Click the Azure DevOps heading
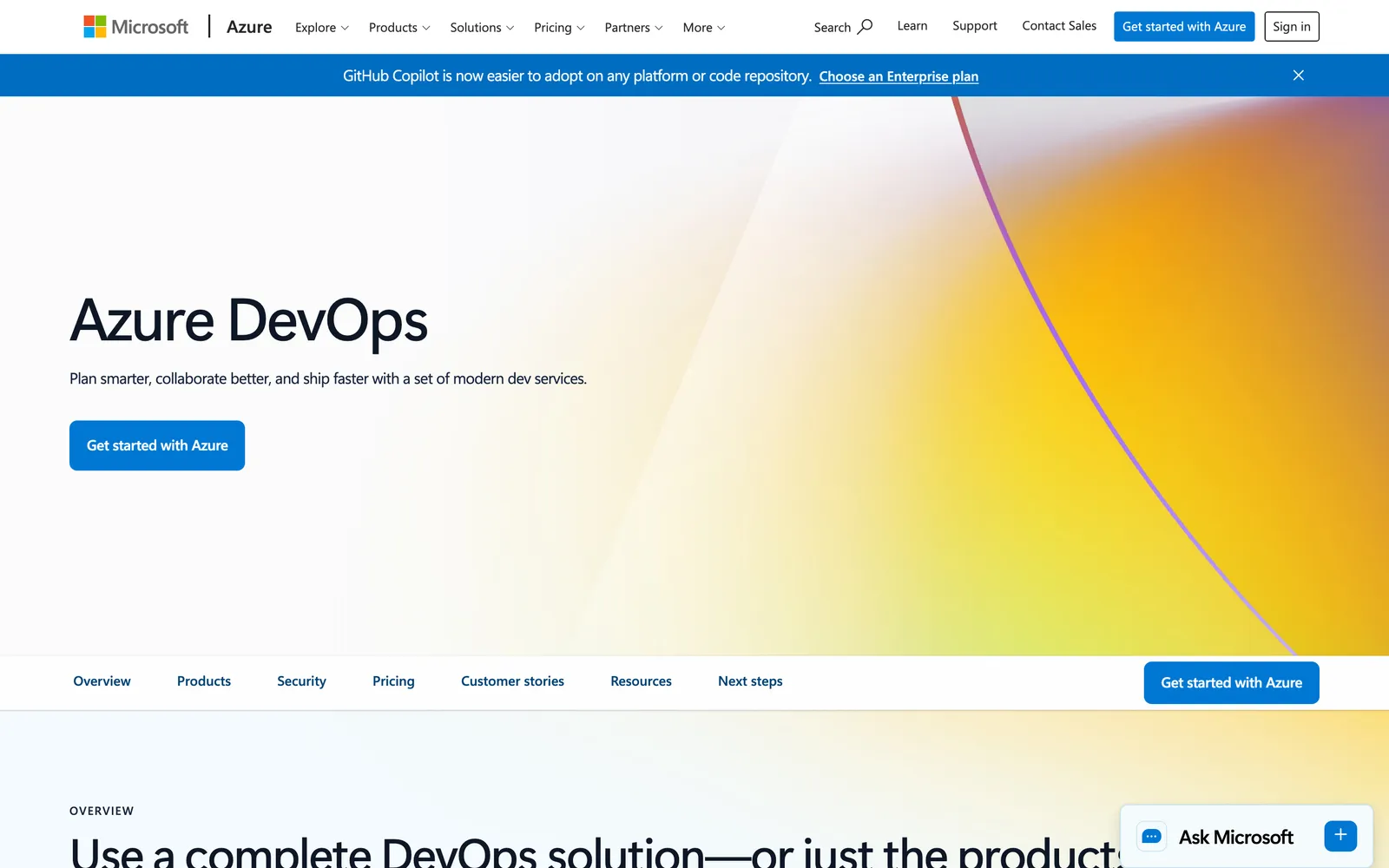Viewport: 1389px width, 868px height. pyautogui.click(x=249, y=321)
